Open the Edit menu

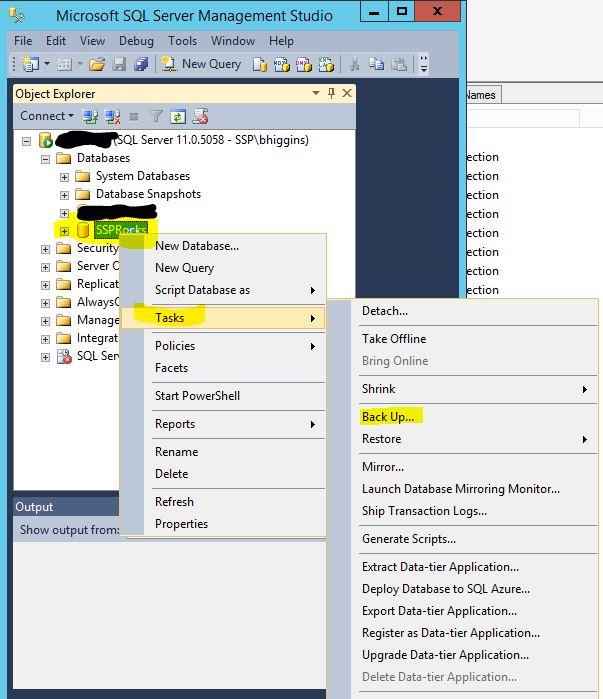[56, 41]
